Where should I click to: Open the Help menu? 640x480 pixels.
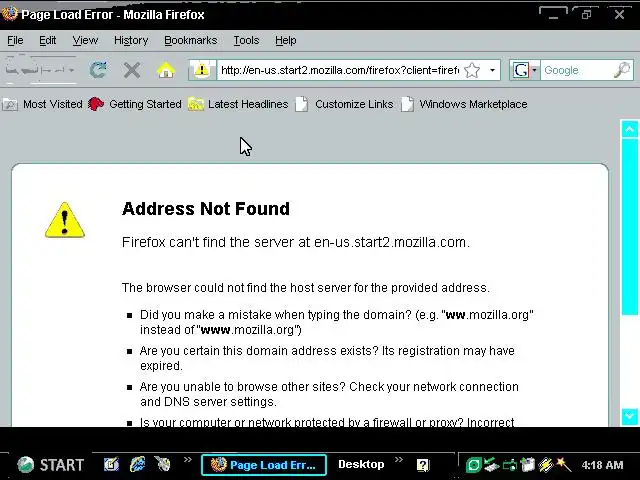pyautogui.click(x=286, y=40)
